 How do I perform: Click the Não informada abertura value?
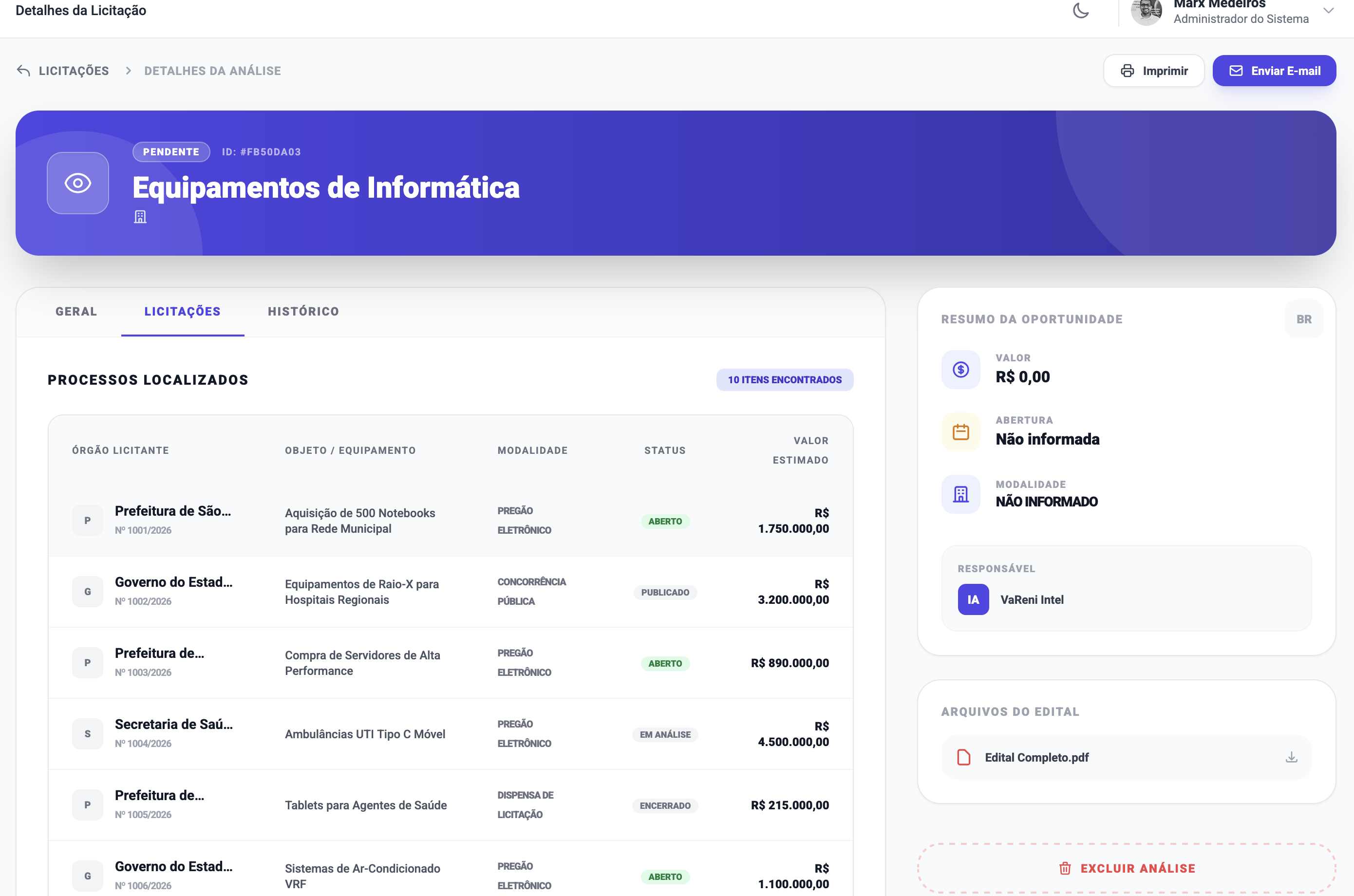click(x=1047, y=439)
